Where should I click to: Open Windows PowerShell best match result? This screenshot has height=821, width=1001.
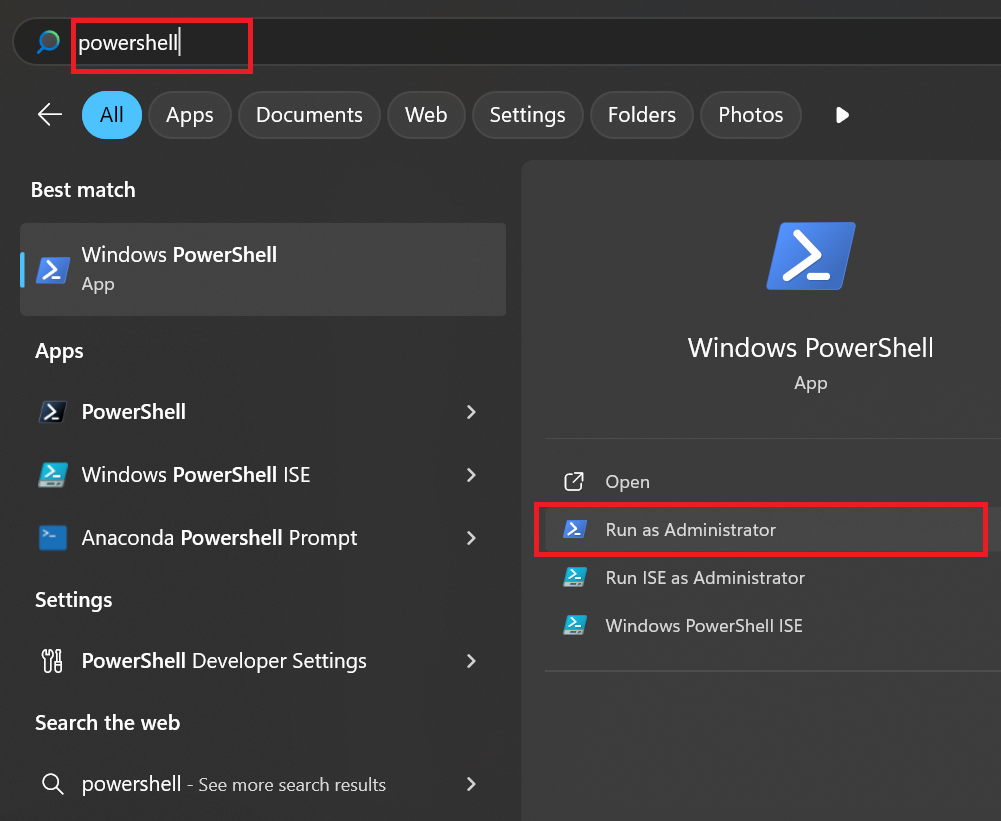[x=263, y=269]
